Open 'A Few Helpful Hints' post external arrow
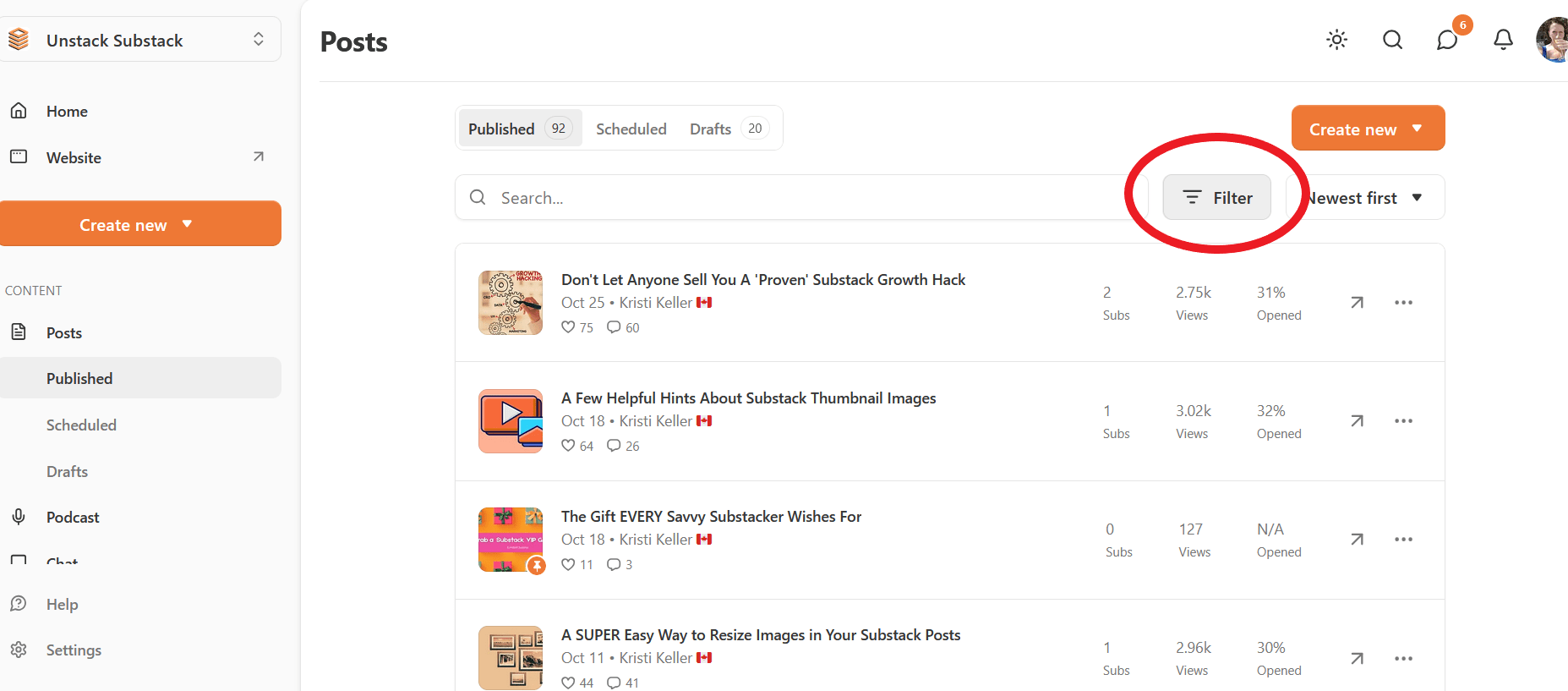The image size is (1568, 691). pos(1357,420)
